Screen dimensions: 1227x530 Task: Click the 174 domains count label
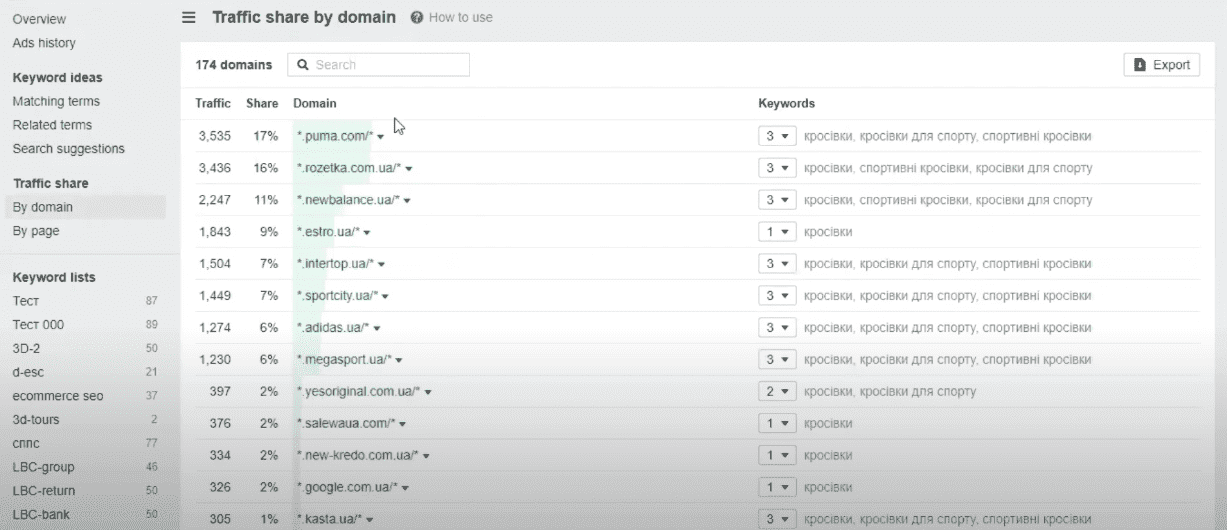click(x=234, y=65)
